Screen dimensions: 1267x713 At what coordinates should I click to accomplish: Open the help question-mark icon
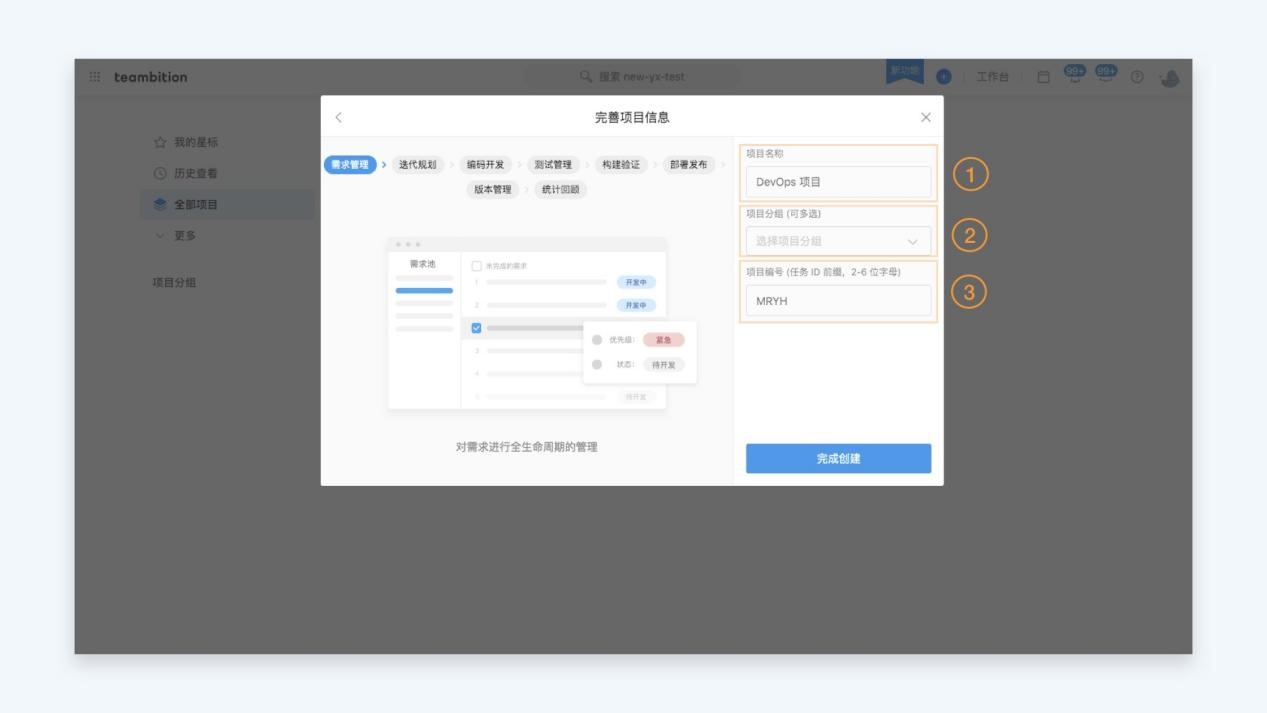tap(1137, 77)
